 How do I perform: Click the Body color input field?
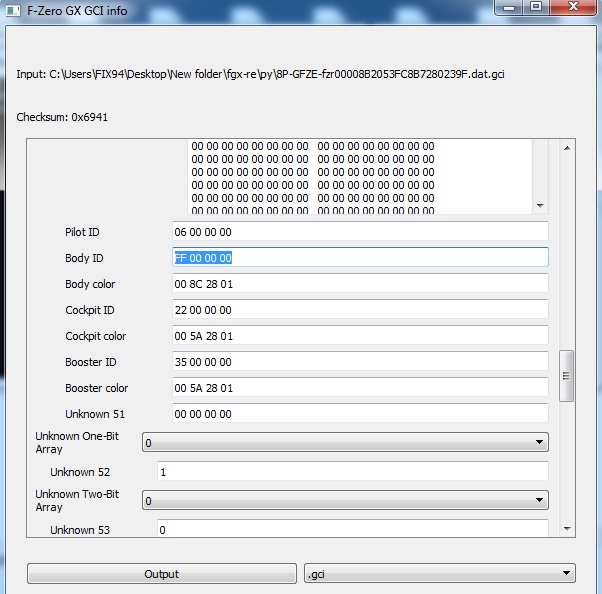(x=360, y=284)
